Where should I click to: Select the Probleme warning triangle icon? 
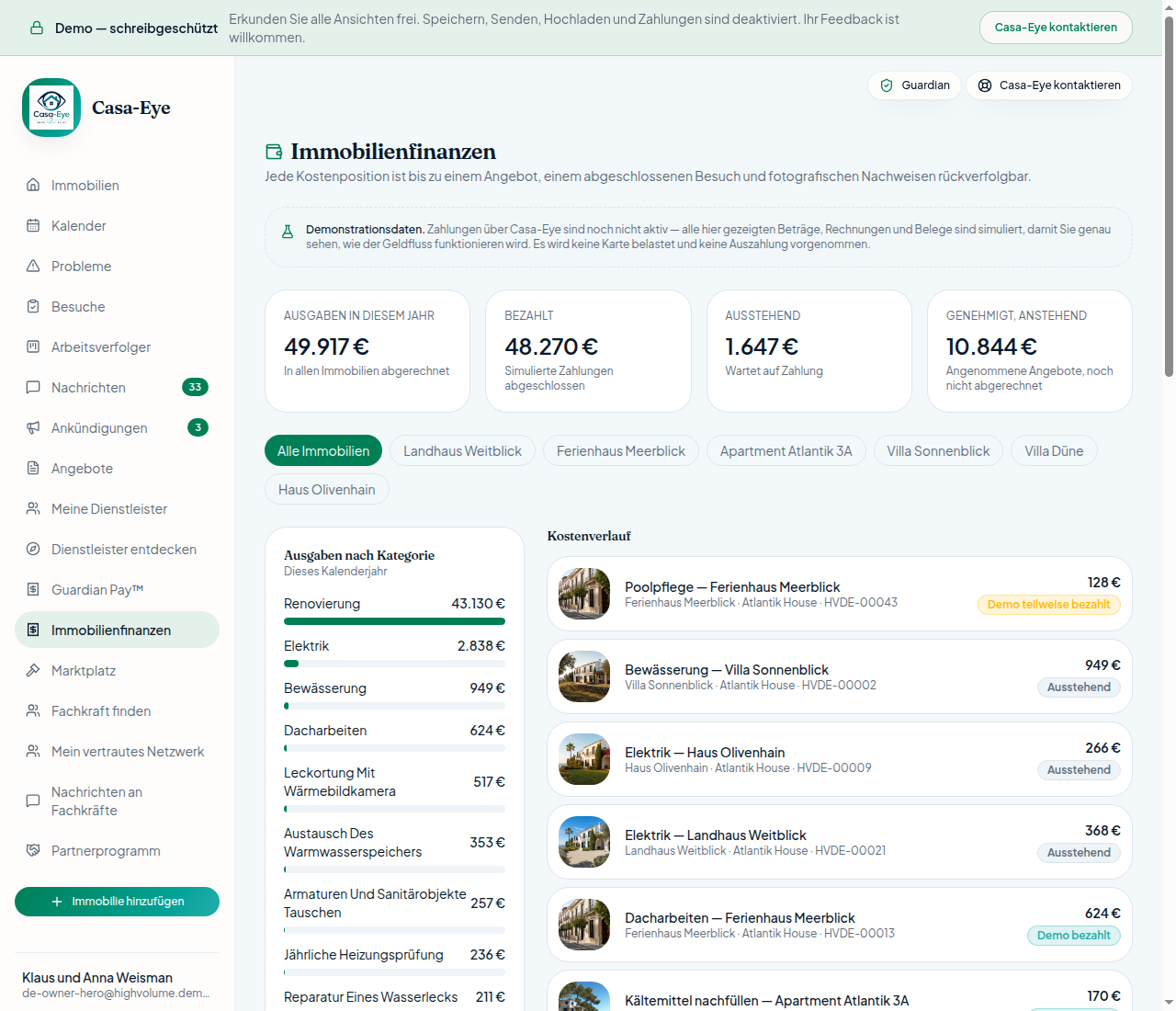(x=33, y=266)
